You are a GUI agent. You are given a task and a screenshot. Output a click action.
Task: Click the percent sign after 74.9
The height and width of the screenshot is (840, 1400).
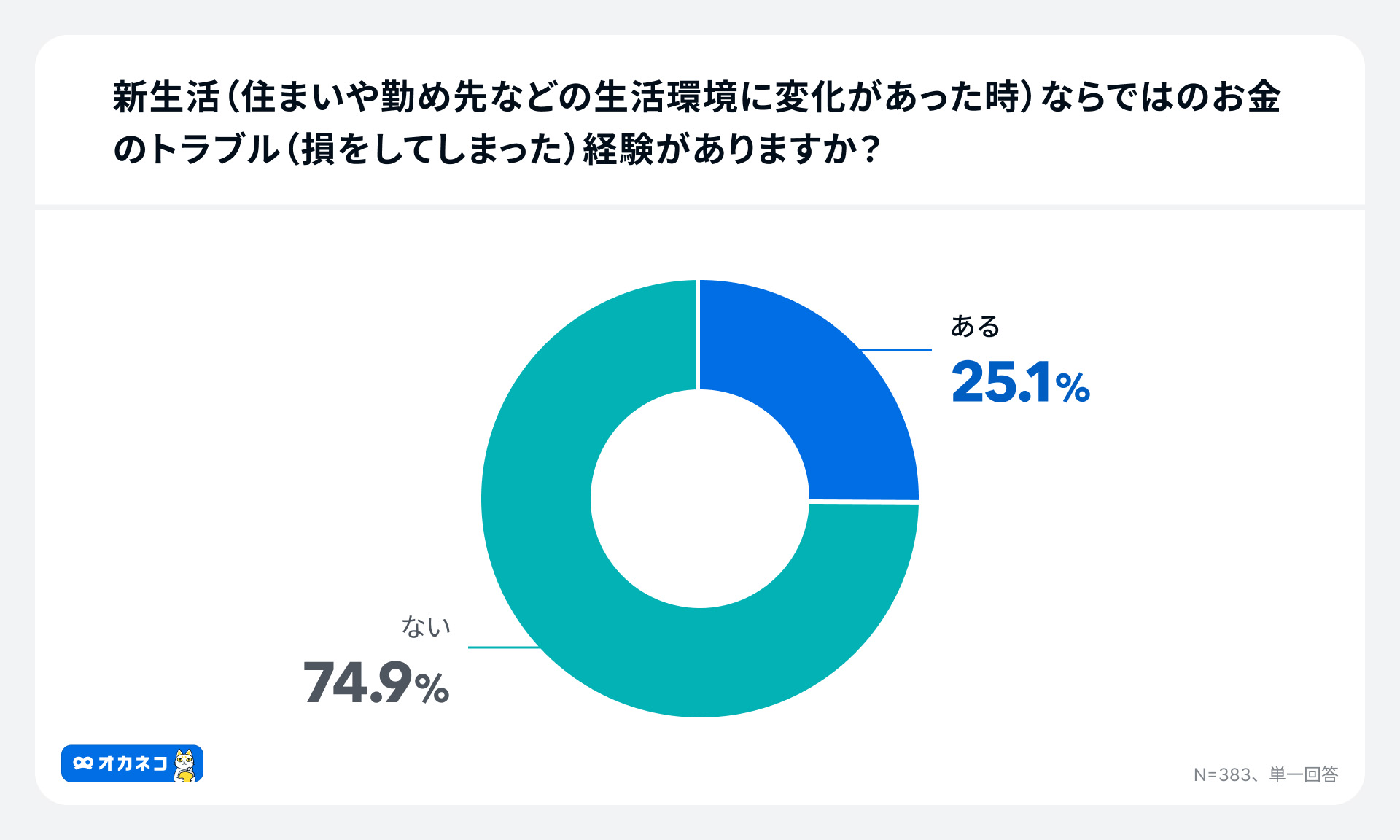(x=432, y=688)
